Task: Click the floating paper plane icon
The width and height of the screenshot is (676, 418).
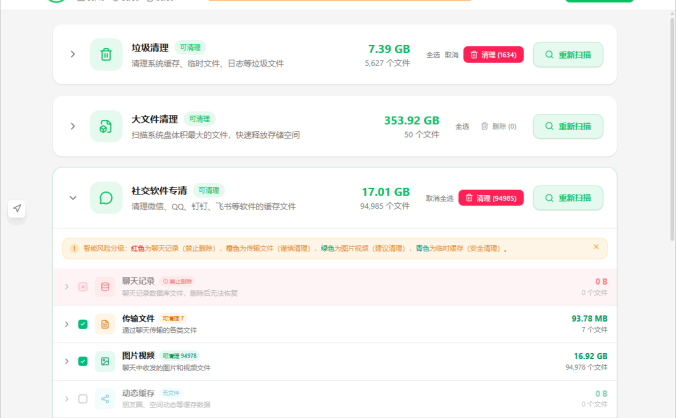Action: click(17, 209)
